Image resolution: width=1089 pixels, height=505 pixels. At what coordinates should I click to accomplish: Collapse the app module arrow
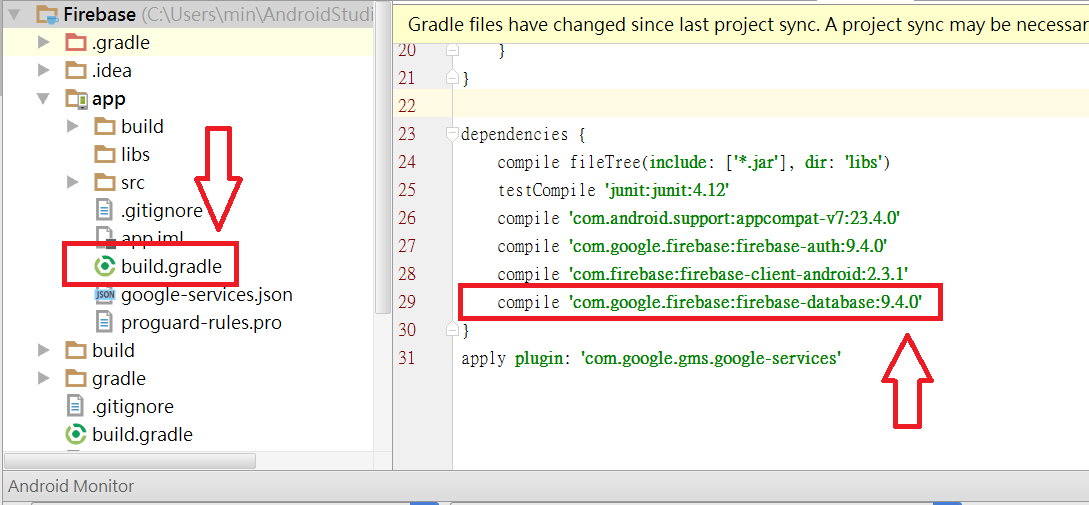pyautogui.click(x=44, y=99)
